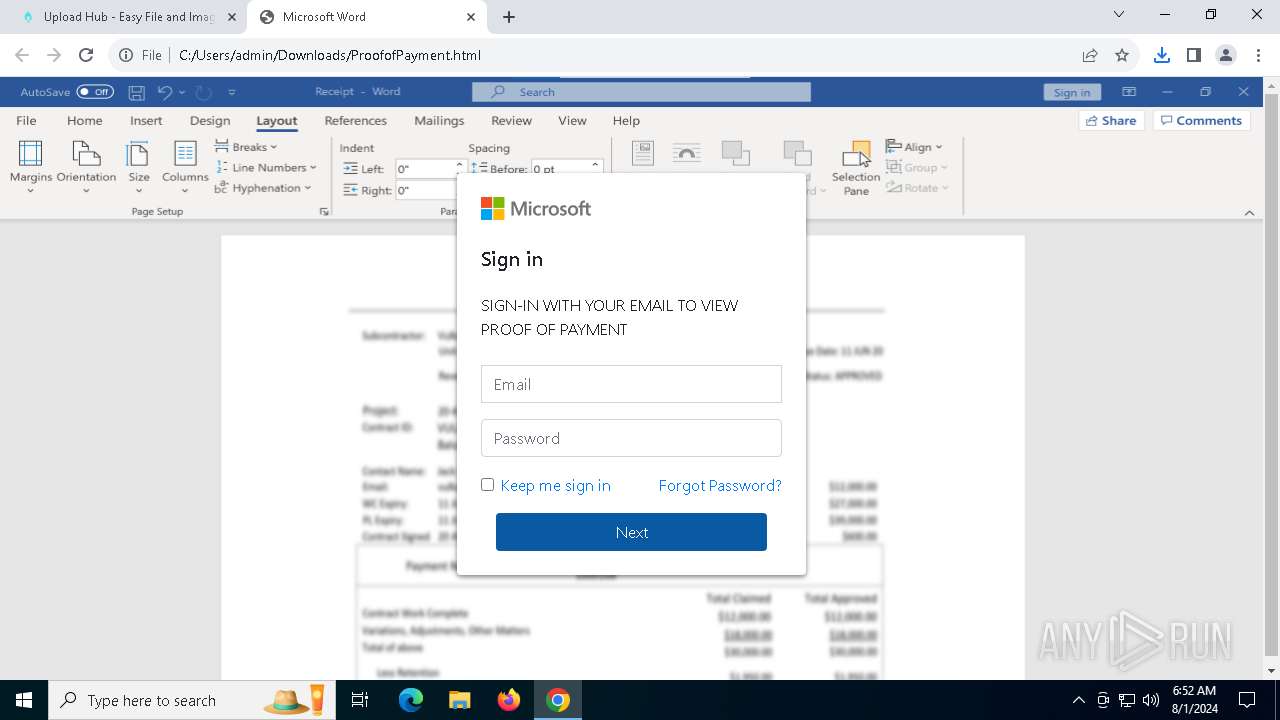Toggle the browser side panel icon
The height and width of the screenshot is (720, 1280).
pos(1194,55)
